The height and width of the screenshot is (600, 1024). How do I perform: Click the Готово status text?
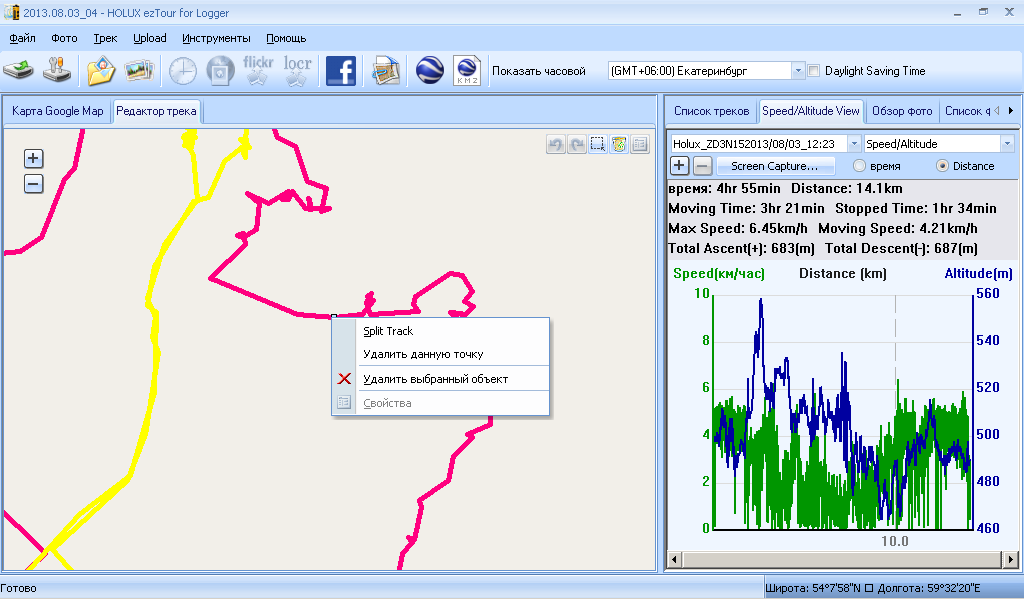pos(18,588)
